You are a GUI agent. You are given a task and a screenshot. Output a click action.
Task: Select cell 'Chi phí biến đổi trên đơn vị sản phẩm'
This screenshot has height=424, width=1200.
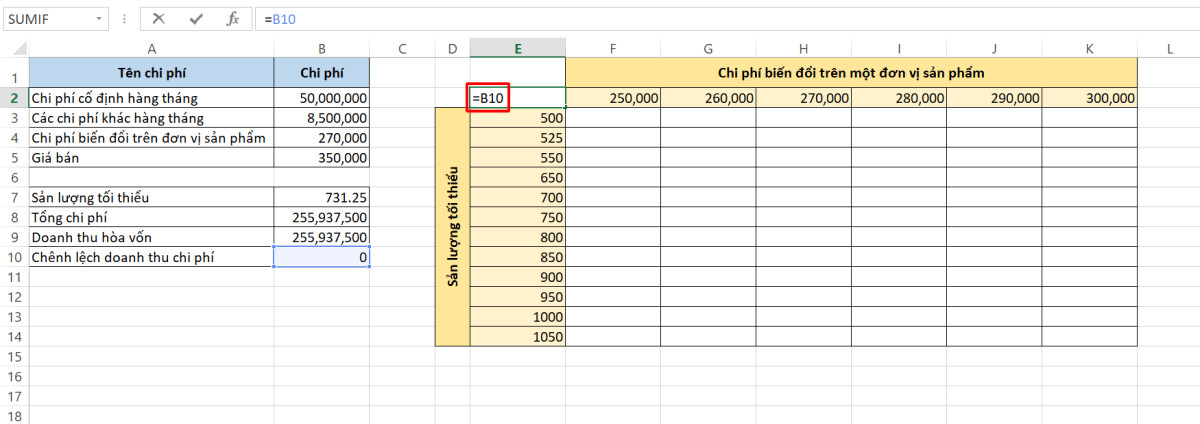click(x=151, y=138)
